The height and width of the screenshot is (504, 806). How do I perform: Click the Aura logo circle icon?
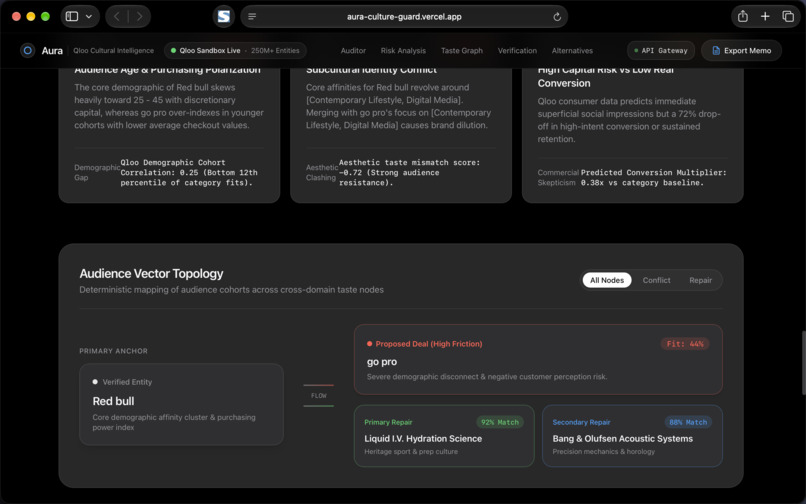pyautogui.click(x=27, y=50)
